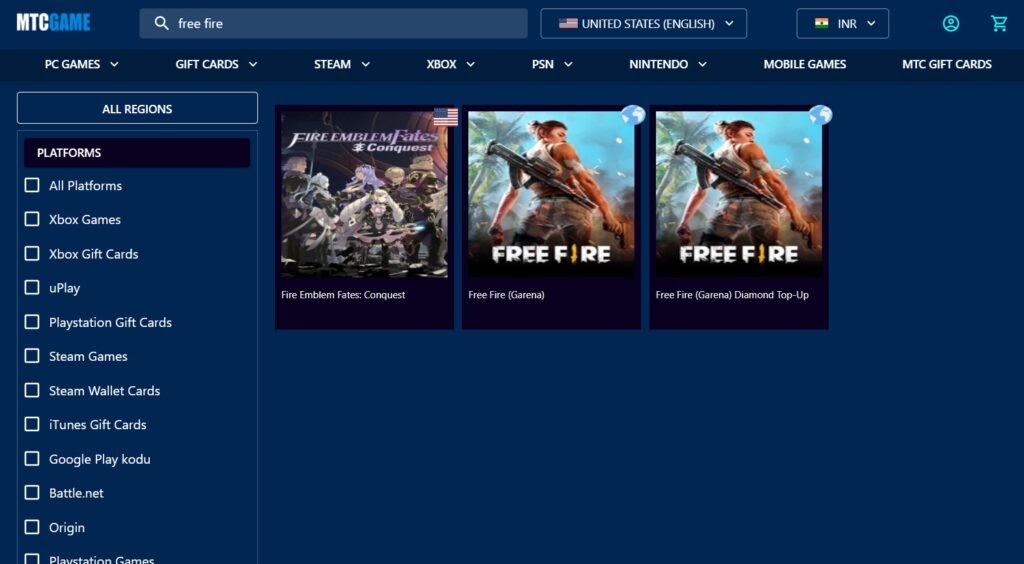Expand the PC Games menu
This screenshot has width=1024, height=564.
point(82,64)
